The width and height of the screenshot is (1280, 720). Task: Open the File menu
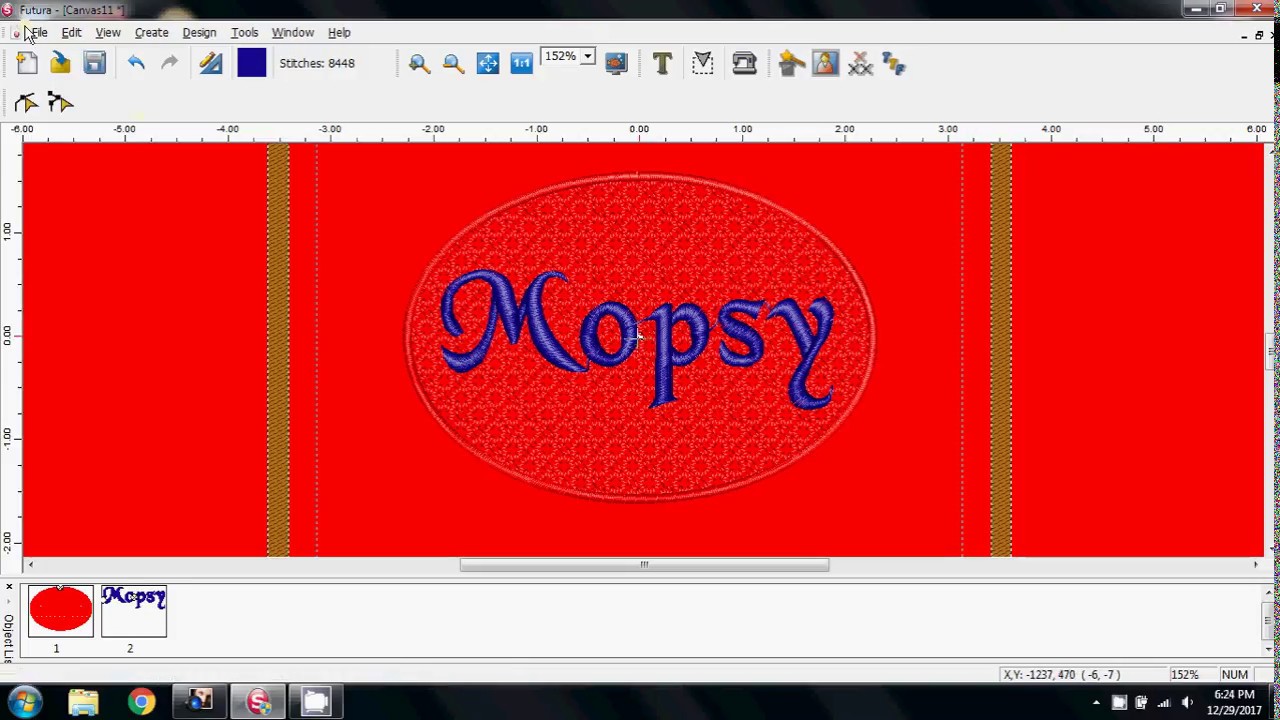coord(37,32)
